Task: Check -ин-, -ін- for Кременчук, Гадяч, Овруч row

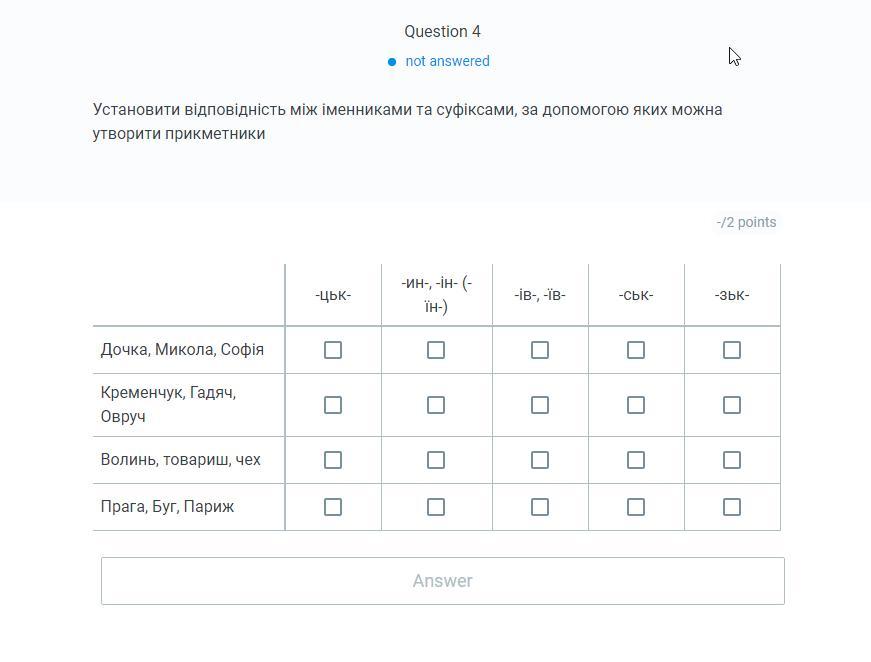Action: 436,405
